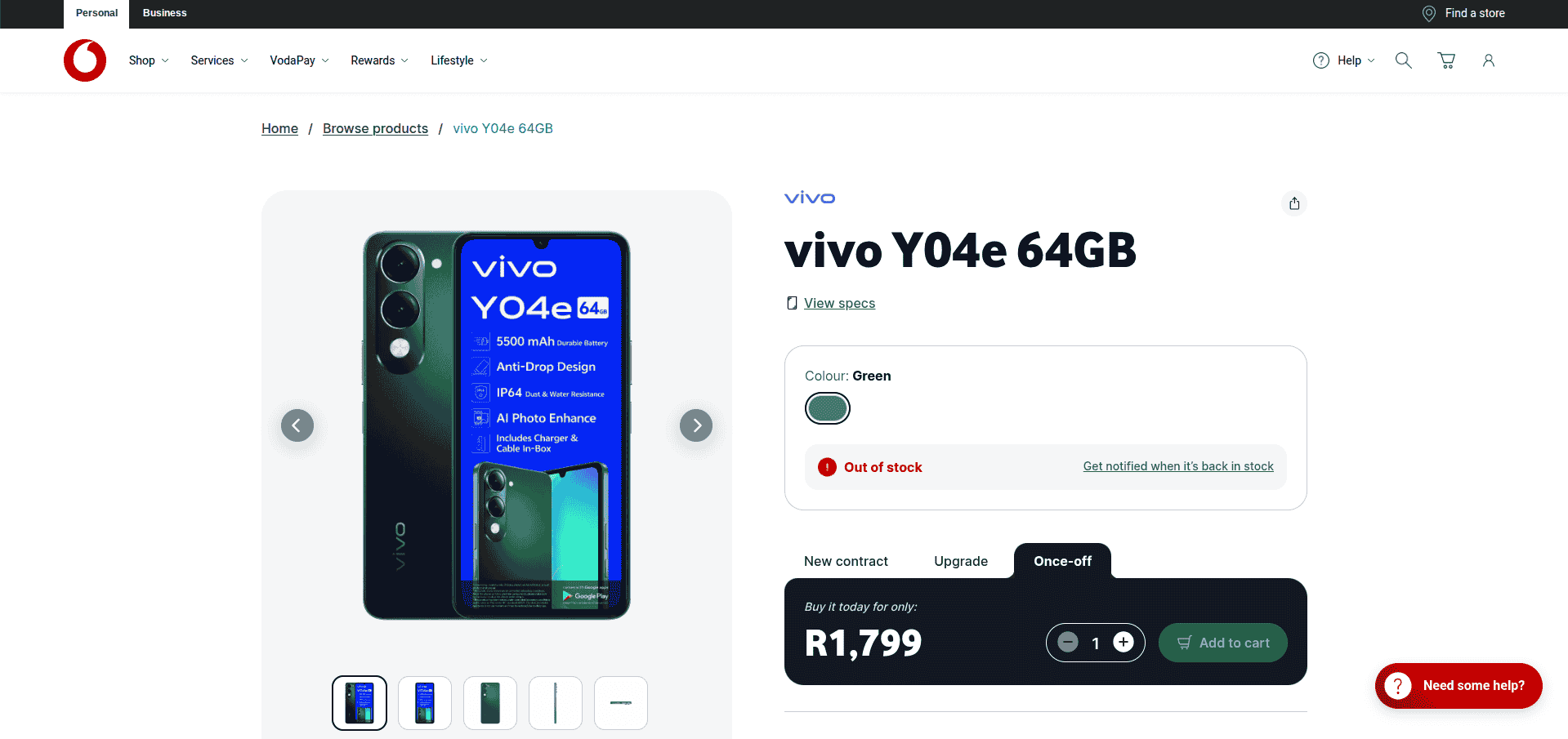Show previous product image arrow
The height and width of the screenshot is (739, 1568).
(297, 425)
